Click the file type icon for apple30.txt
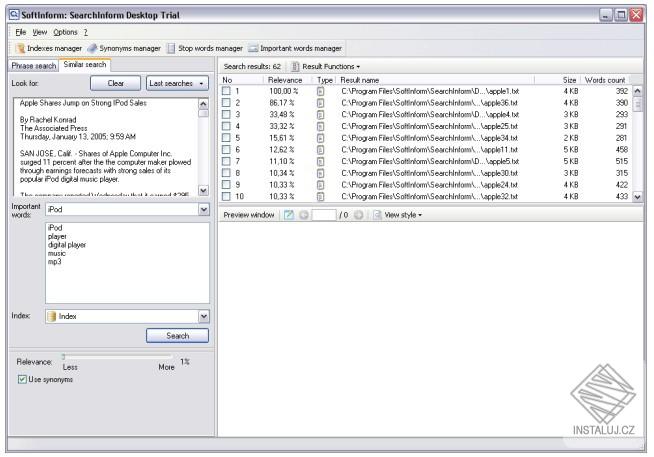This screenshot has height=457, width=654. coord(320,173)
